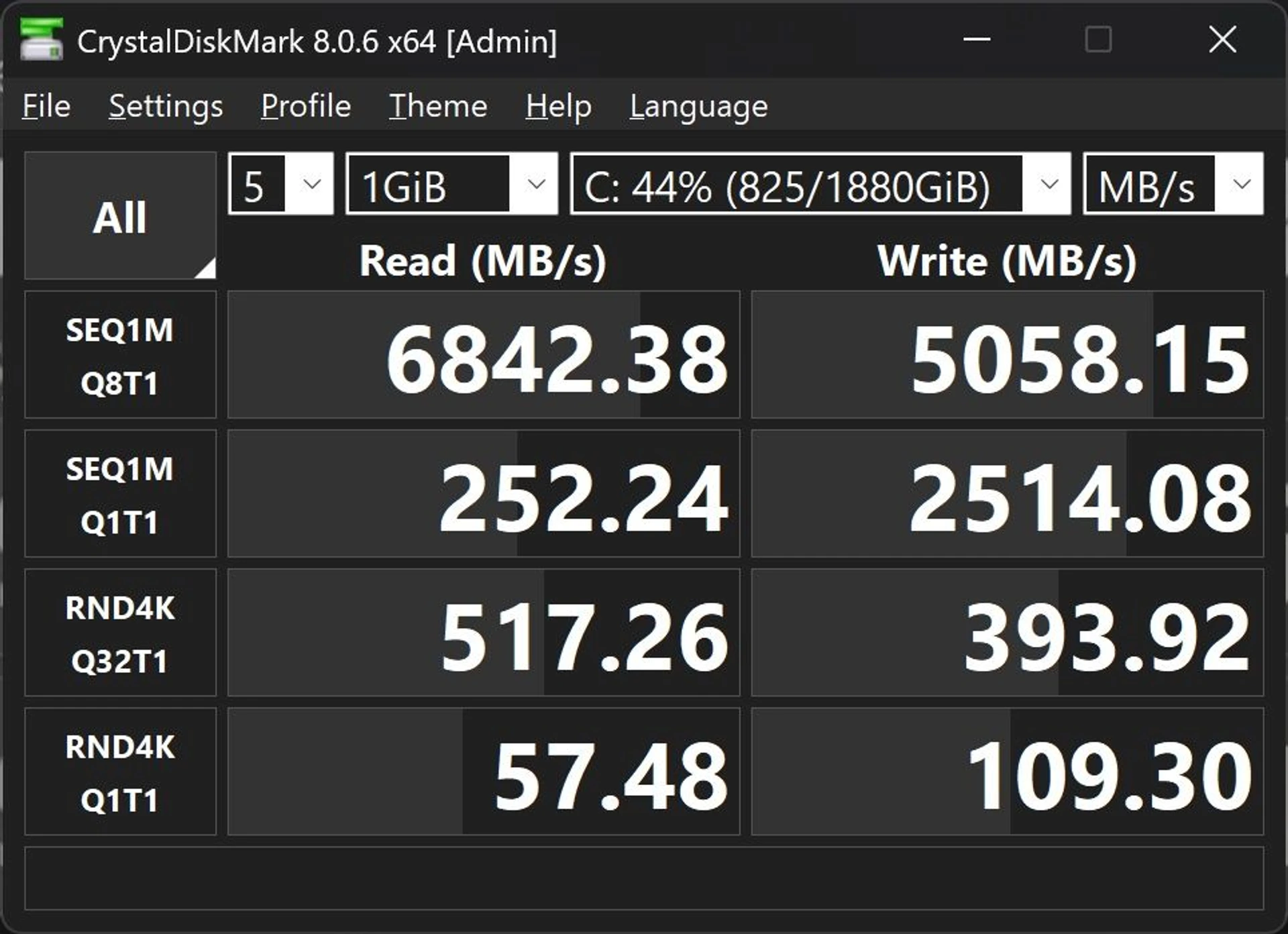Viewport: 1288px width, 934px height.
Task: Open the Settings menu
Action: pos(166,106)
